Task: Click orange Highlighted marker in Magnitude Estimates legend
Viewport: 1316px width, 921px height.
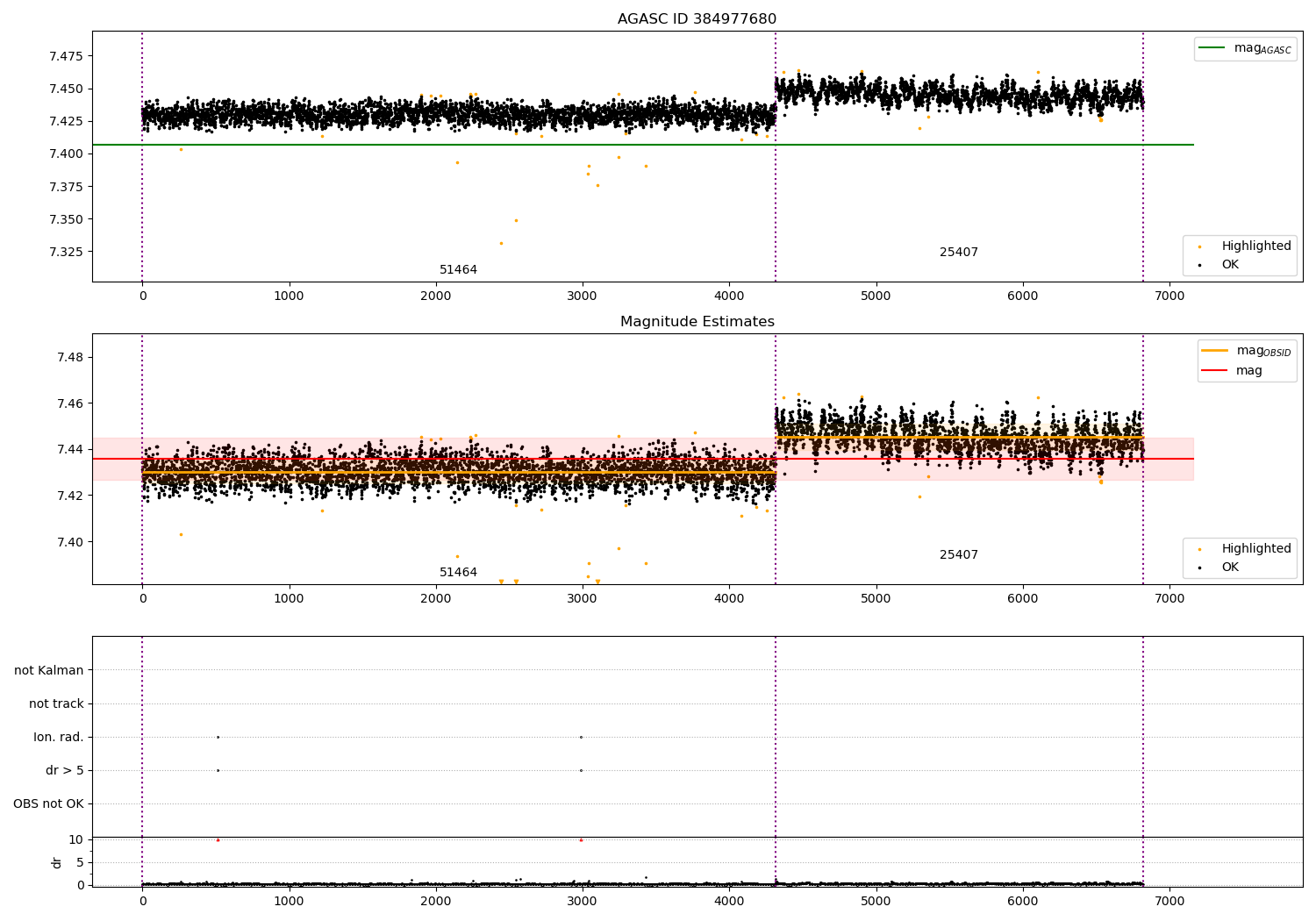Action: click(1200, 550)
